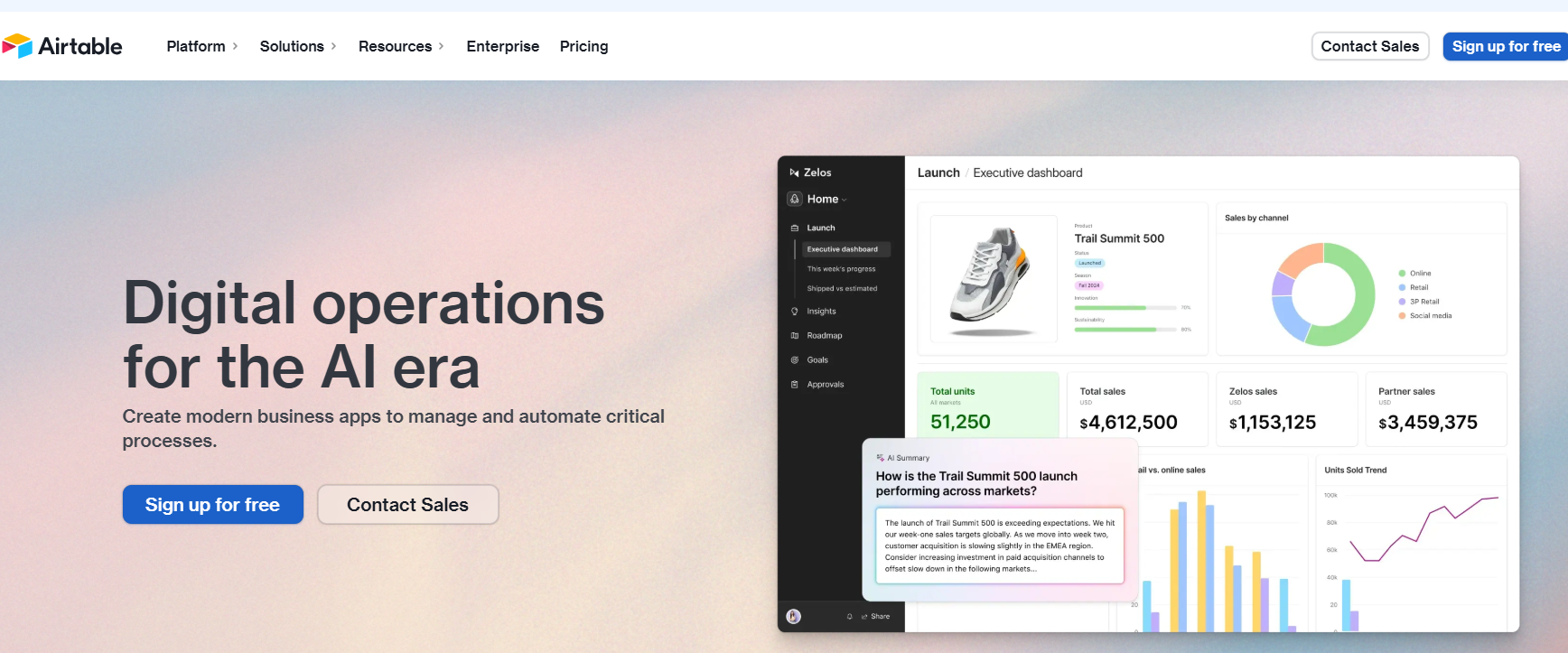Click the Share label in the sidebar footer

pyautogui.click(x=881, y=616)
